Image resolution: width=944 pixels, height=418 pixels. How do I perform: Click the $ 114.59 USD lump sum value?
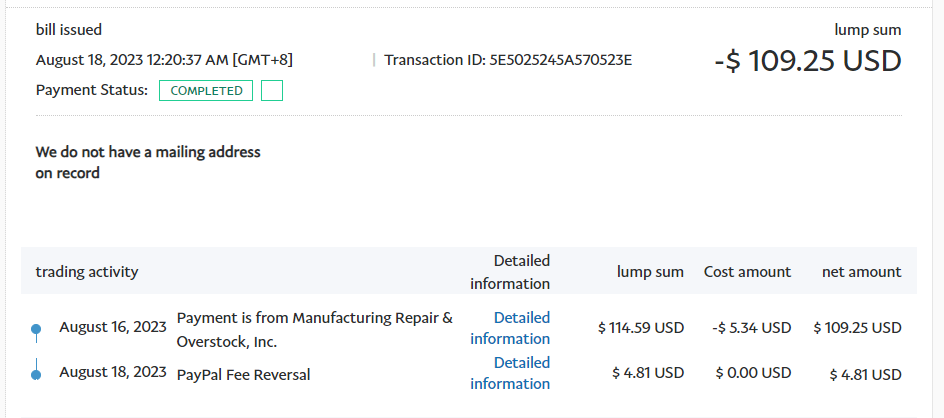(x=641, y=328)
